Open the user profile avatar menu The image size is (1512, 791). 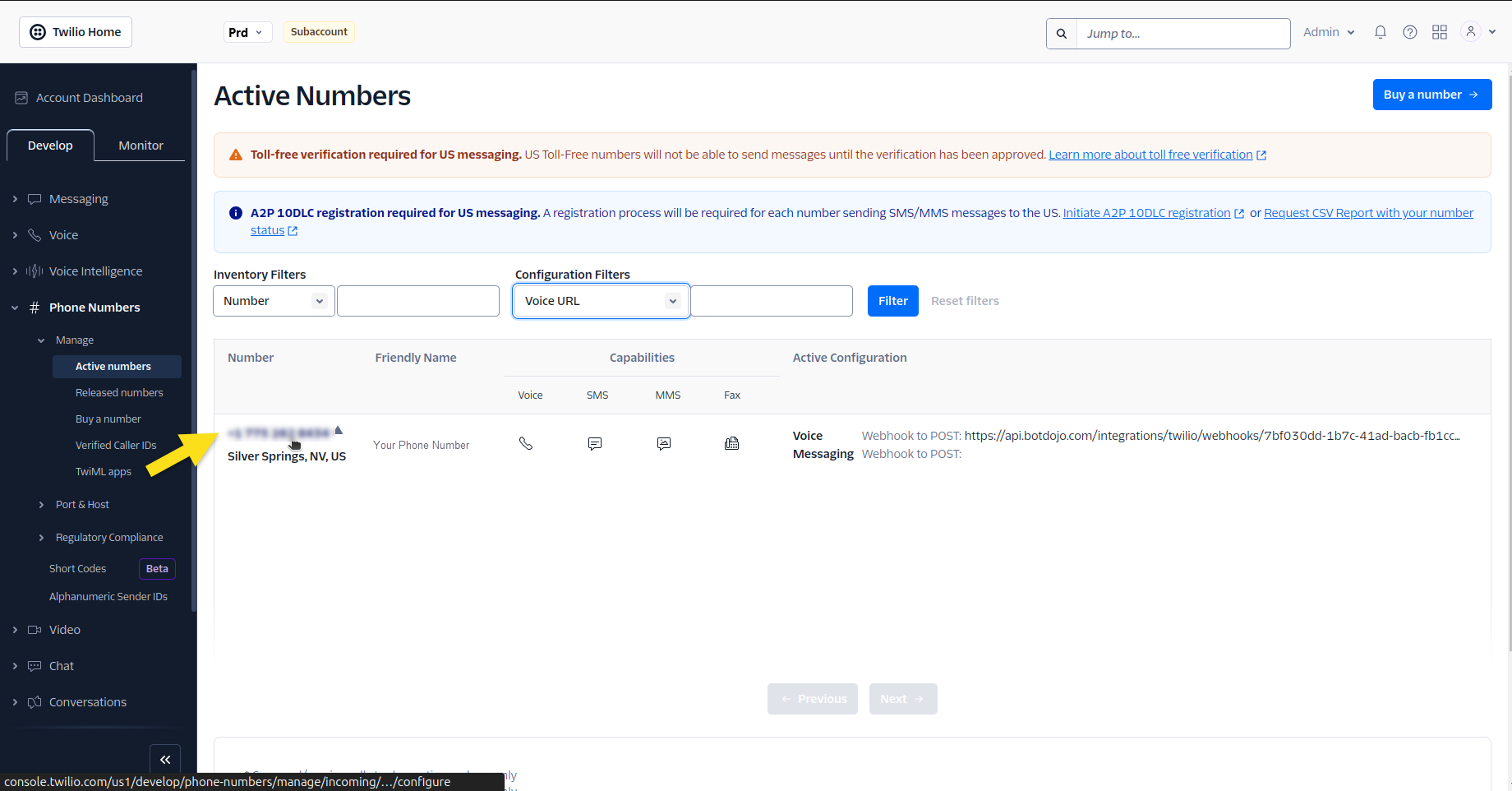[1478, 31]
